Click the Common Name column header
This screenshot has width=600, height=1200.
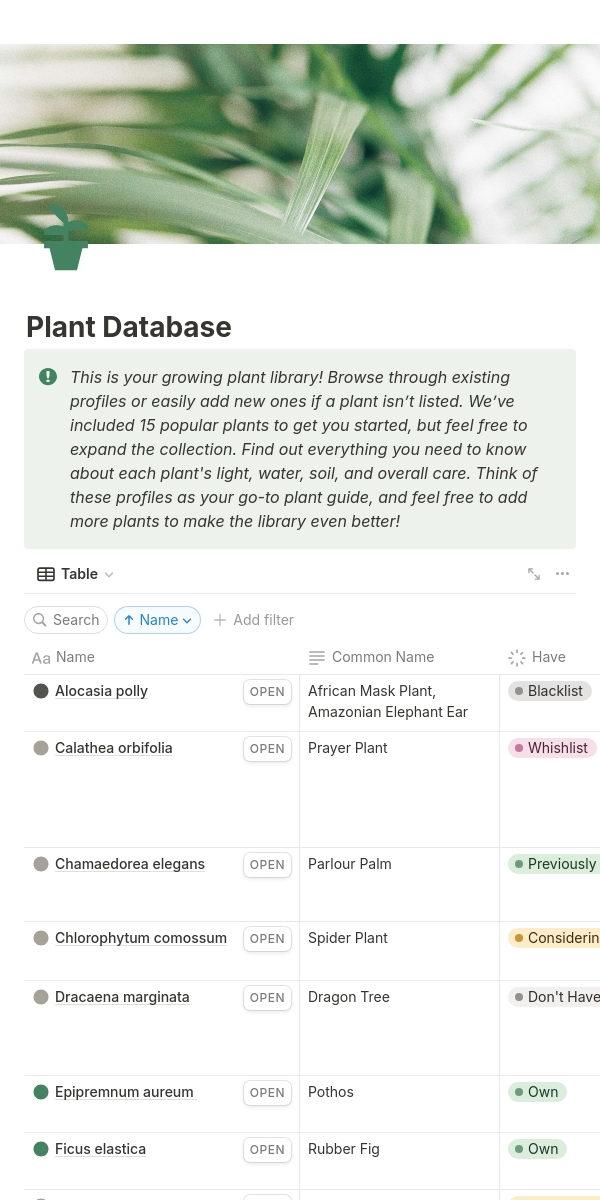(x=382, y=657)
